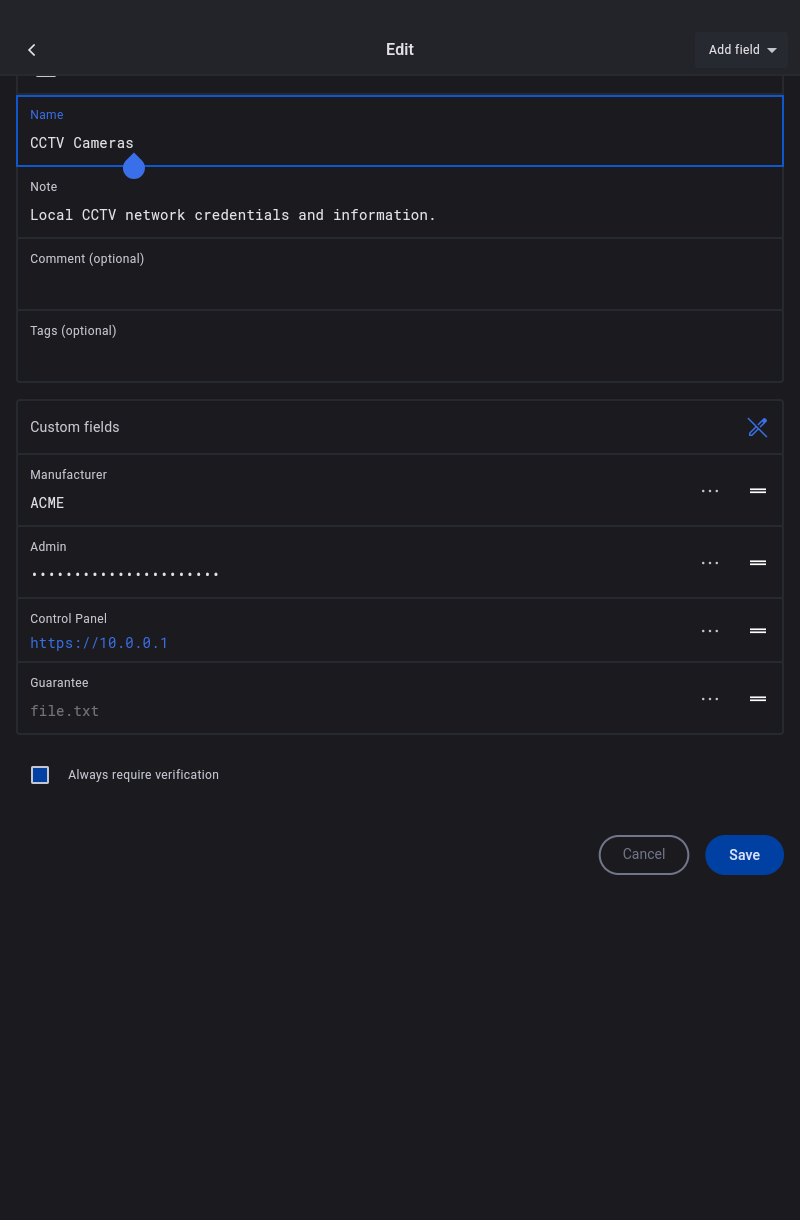This screenshot has height=1220, width=800.
Task: Grab the Manufacturer field reorder handle
Action: pyautogui.click(x=758, y=491)
